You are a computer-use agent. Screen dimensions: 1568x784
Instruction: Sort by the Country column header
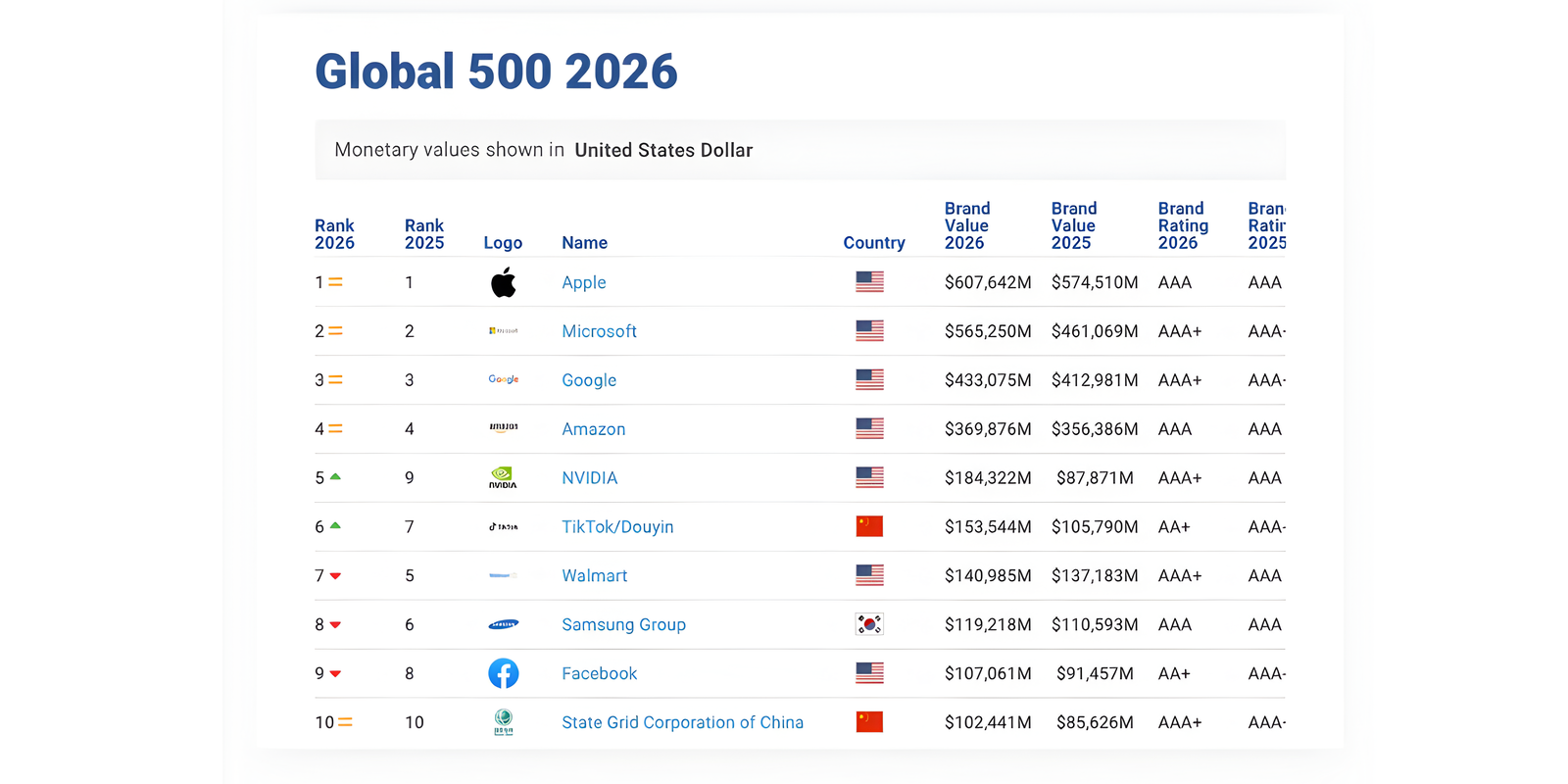pos(874,243)
